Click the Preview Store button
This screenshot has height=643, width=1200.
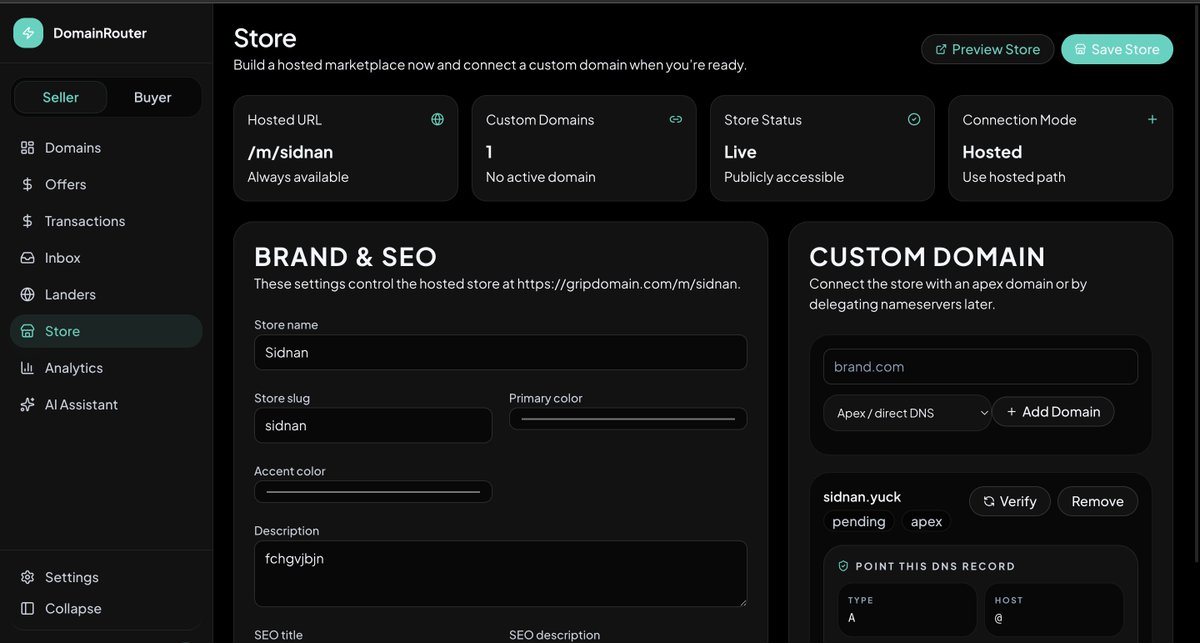[x=987, y=49]
